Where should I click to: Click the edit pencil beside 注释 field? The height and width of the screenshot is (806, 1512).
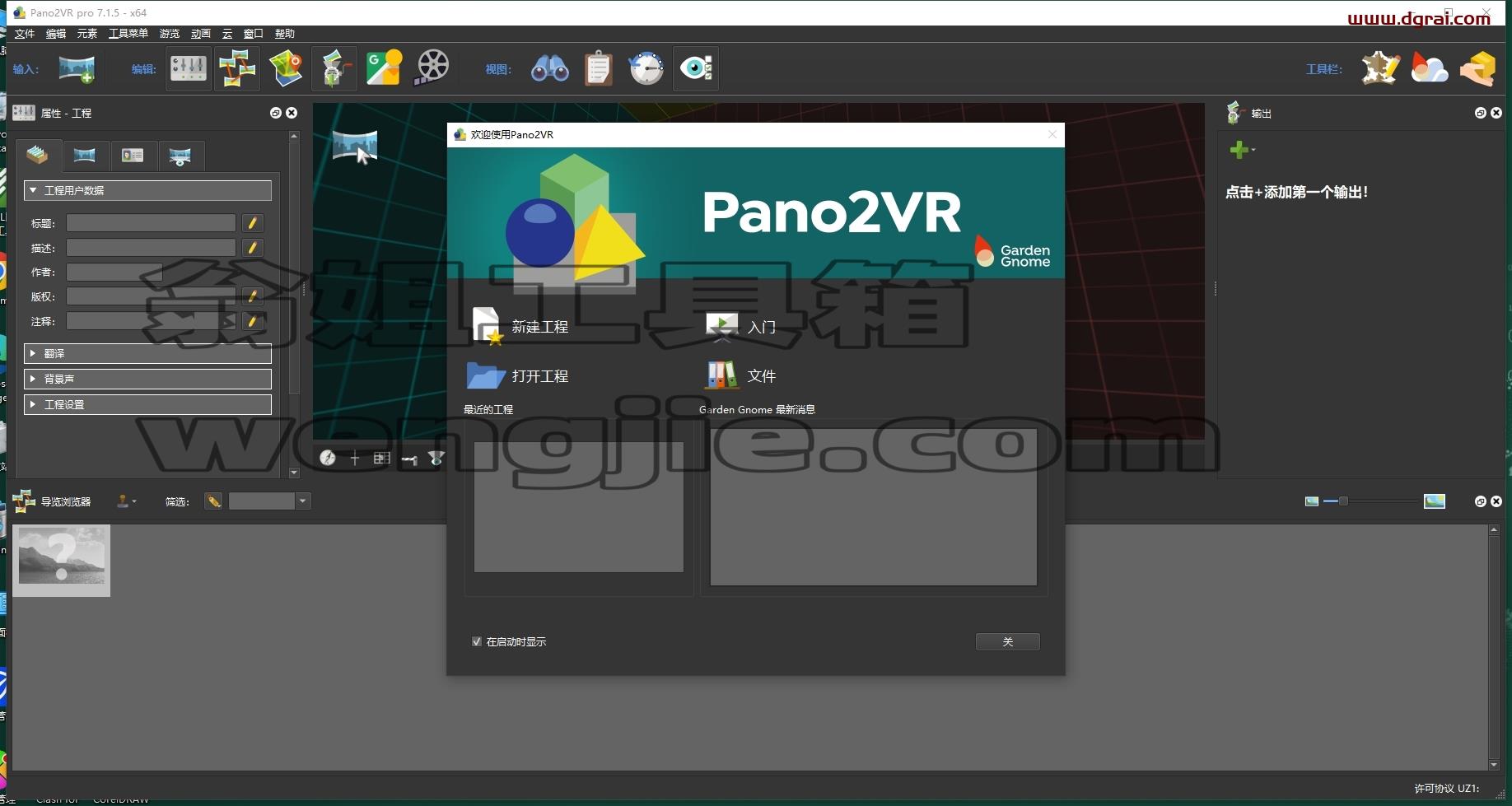coord(253,321)
